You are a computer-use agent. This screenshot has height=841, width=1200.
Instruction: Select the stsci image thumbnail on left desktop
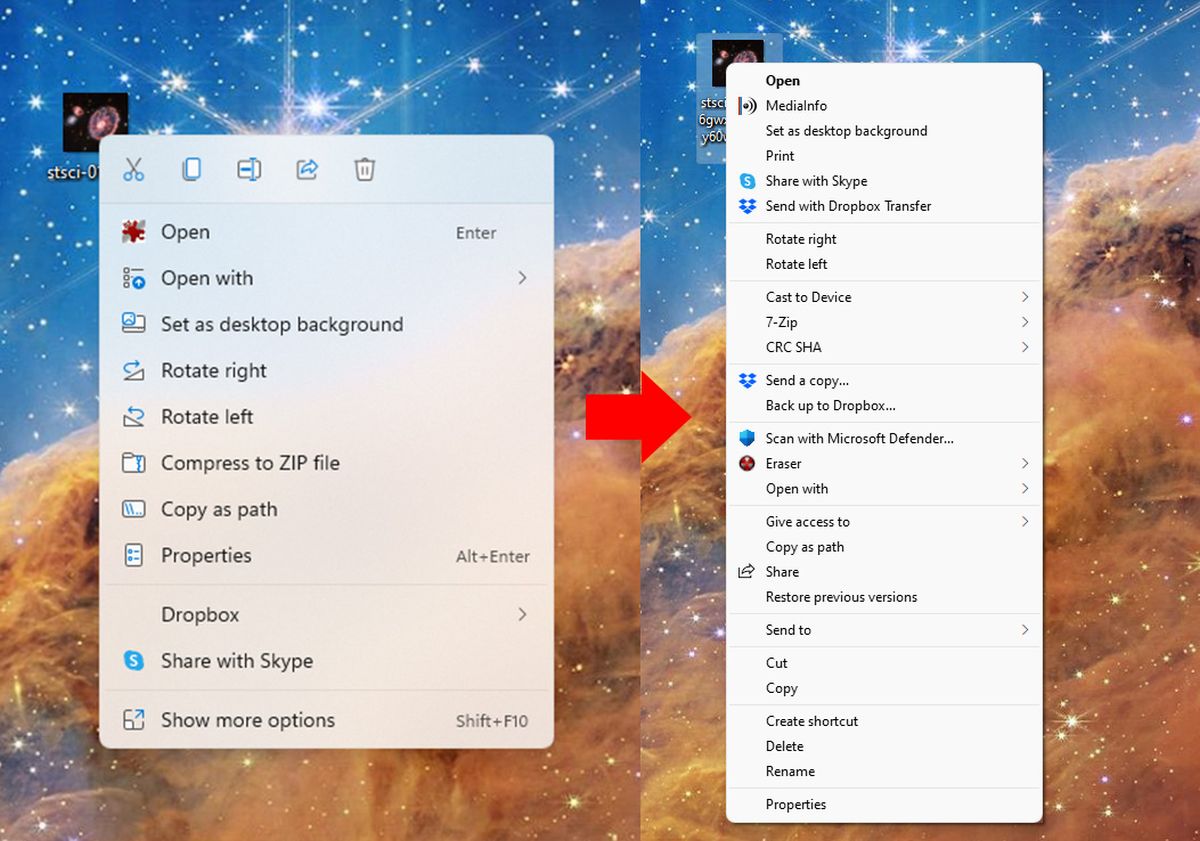(95, 122)
